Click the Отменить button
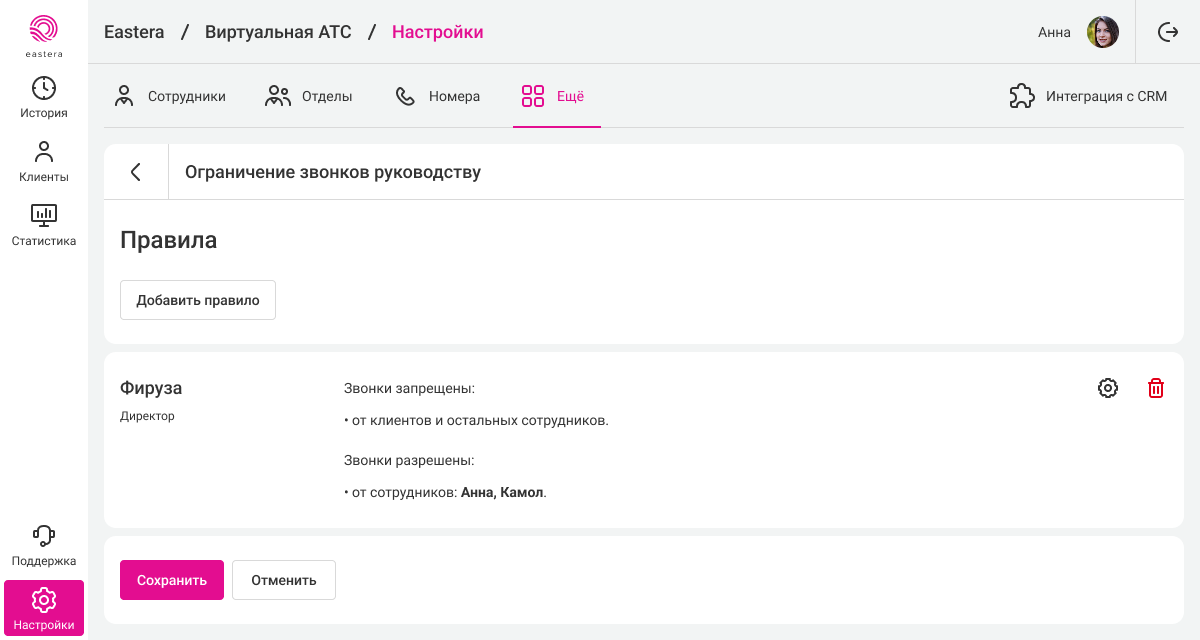Screen dimensions: 1200x640 (284, 580)
